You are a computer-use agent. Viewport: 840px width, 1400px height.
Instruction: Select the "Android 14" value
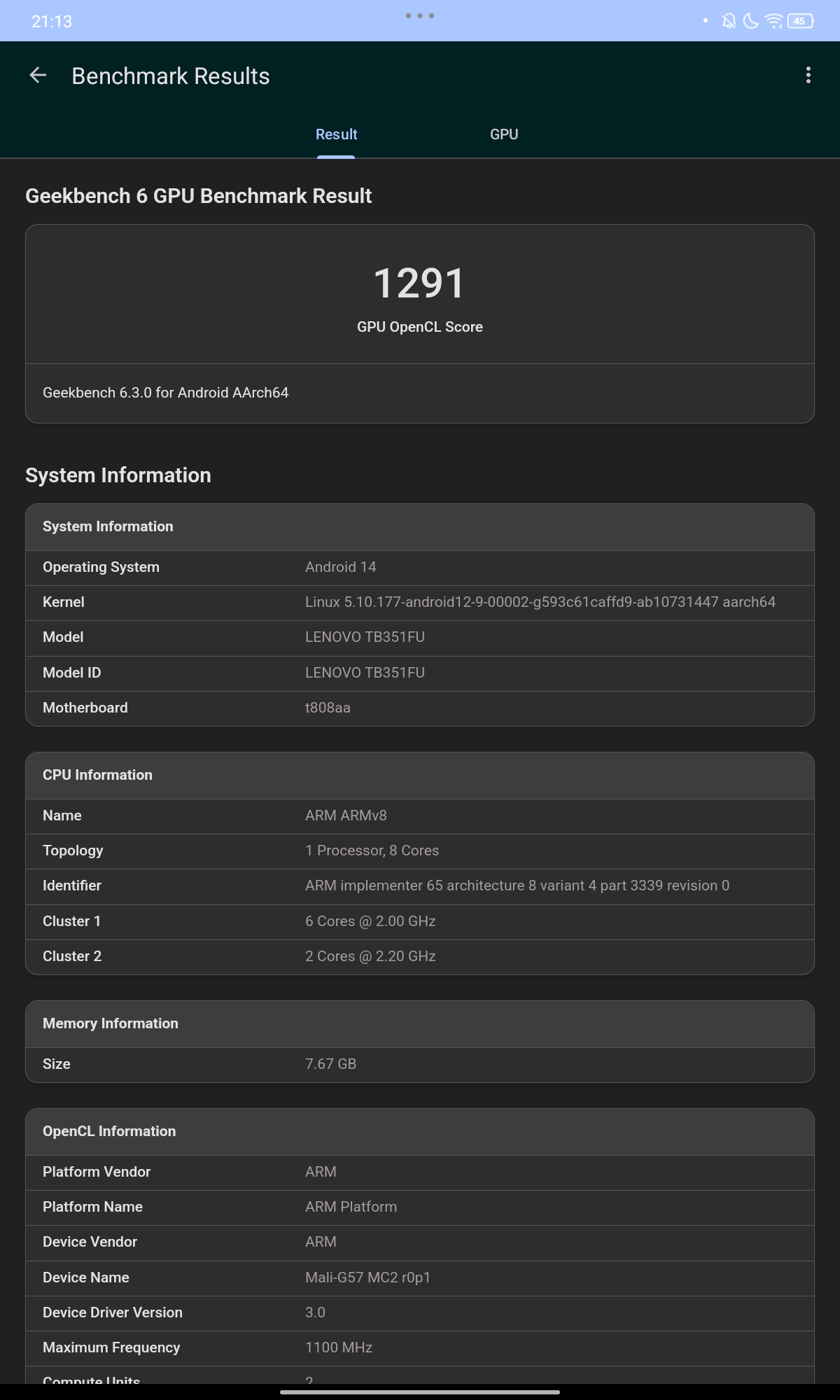341,567
